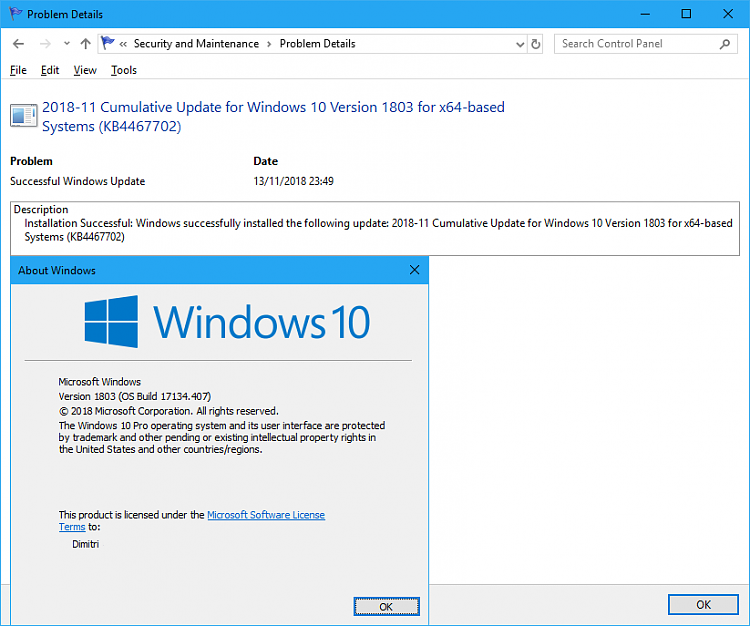Screen dimensions: 750x626
Task: Go back using the back arrow
Action: click(18, 44)
